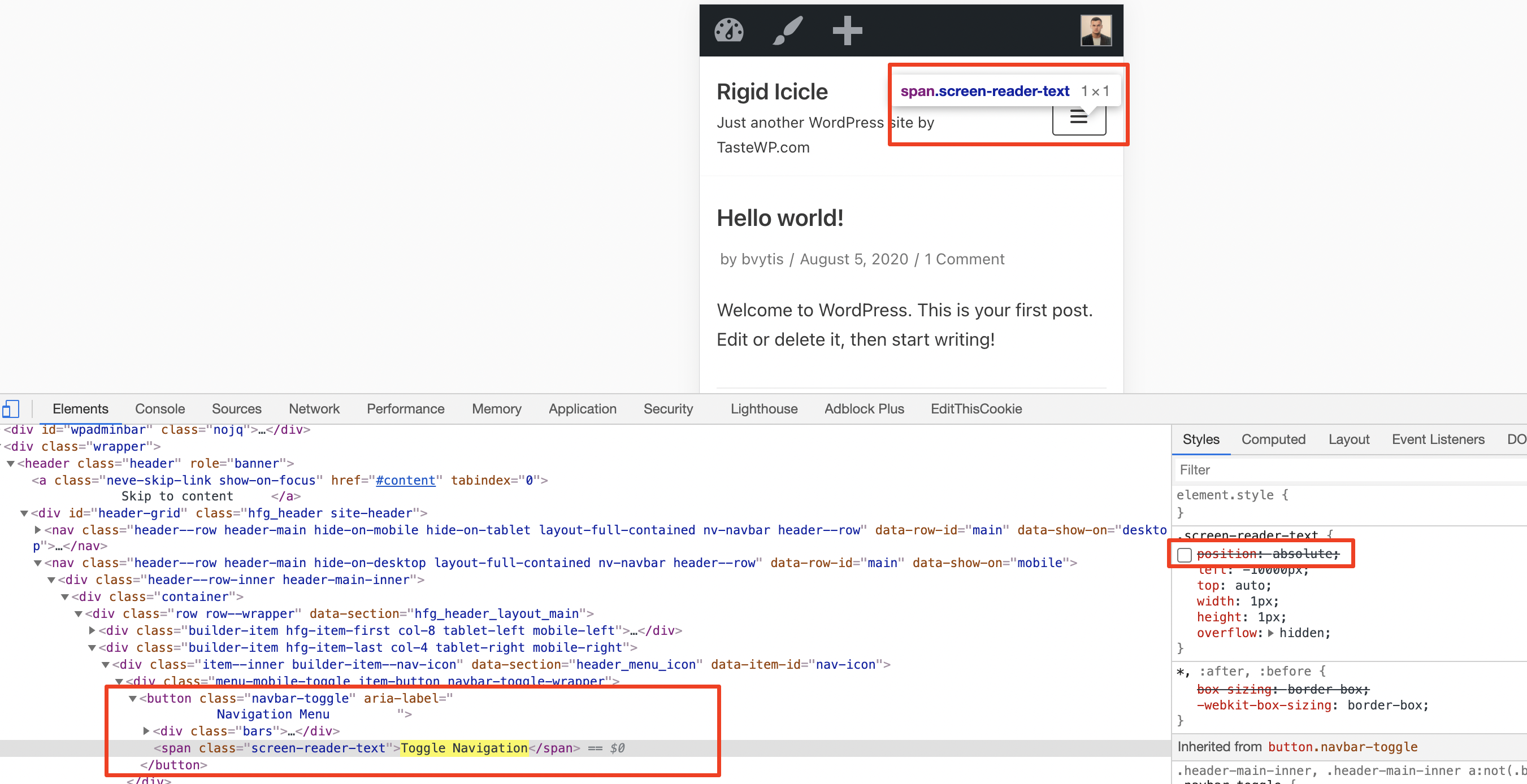Open the Hello world! post title
Image resolution: width=1527 pixels, height=784 pixels.
(x=780, y=217)
